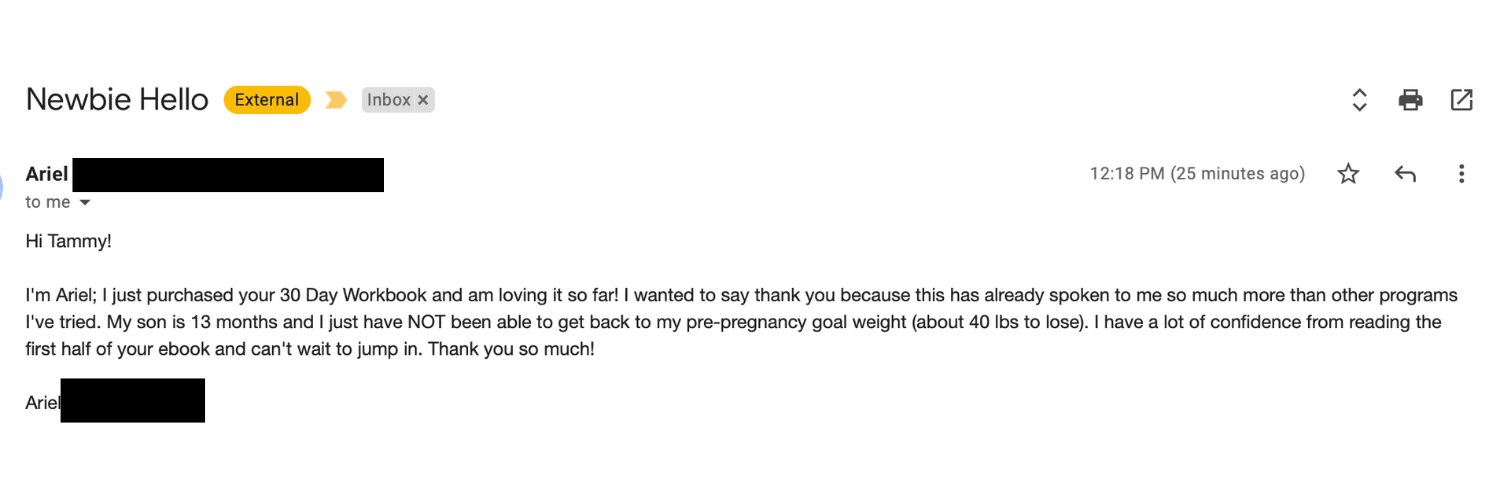This screenshot has height=500, width=1500.
Task: Click the sender avatar at the left edge
Action: [x=4, y=184]
